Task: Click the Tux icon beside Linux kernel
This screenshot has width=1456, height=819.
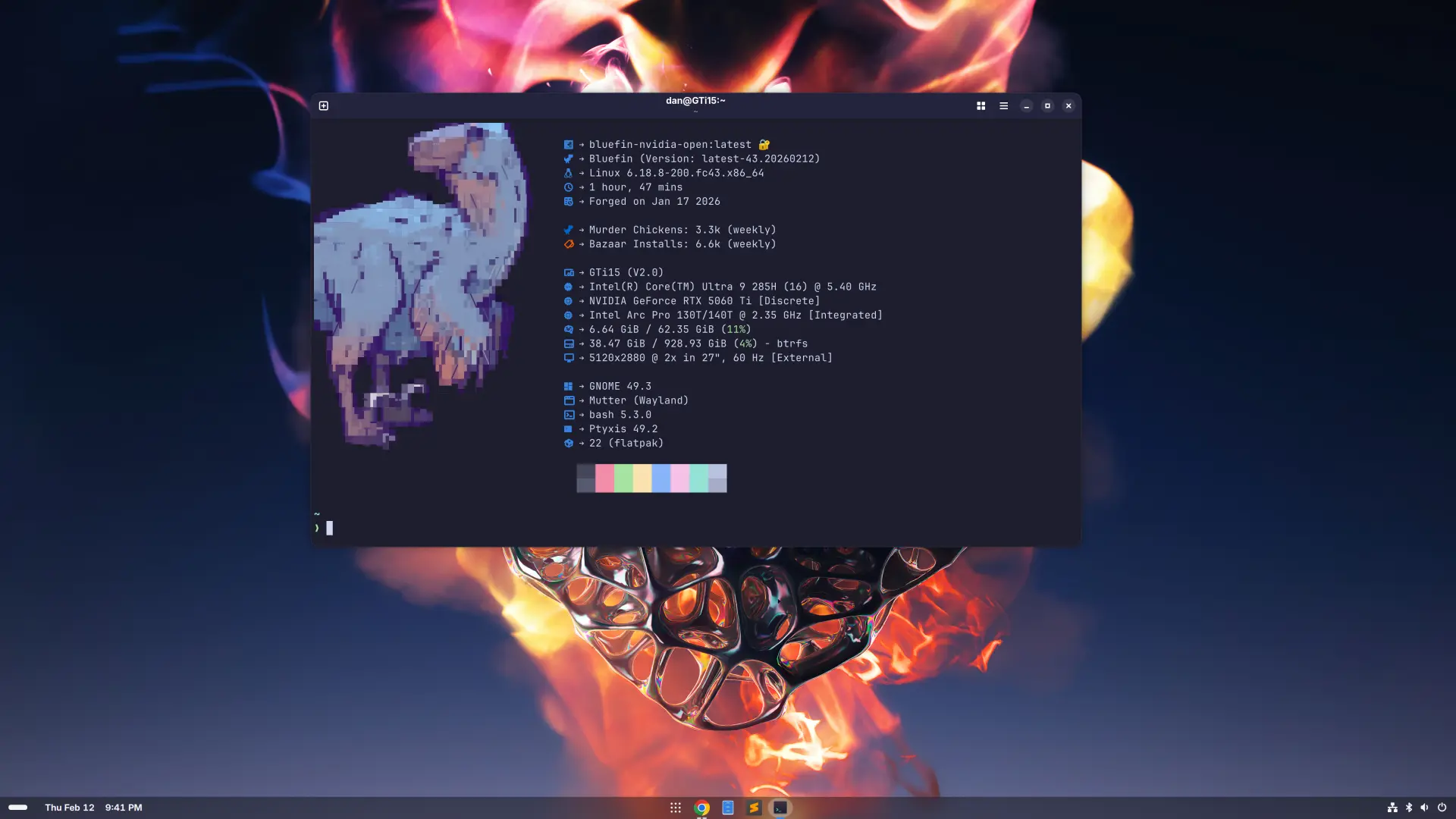Action: coord(569,173)
